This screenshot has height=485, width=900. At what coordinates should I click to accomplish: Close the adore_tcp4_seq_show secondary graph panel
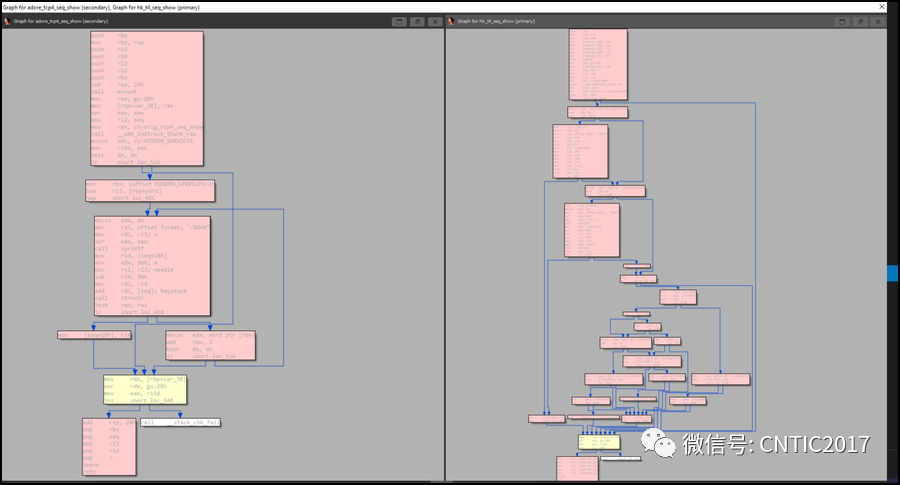click(435, 22)
